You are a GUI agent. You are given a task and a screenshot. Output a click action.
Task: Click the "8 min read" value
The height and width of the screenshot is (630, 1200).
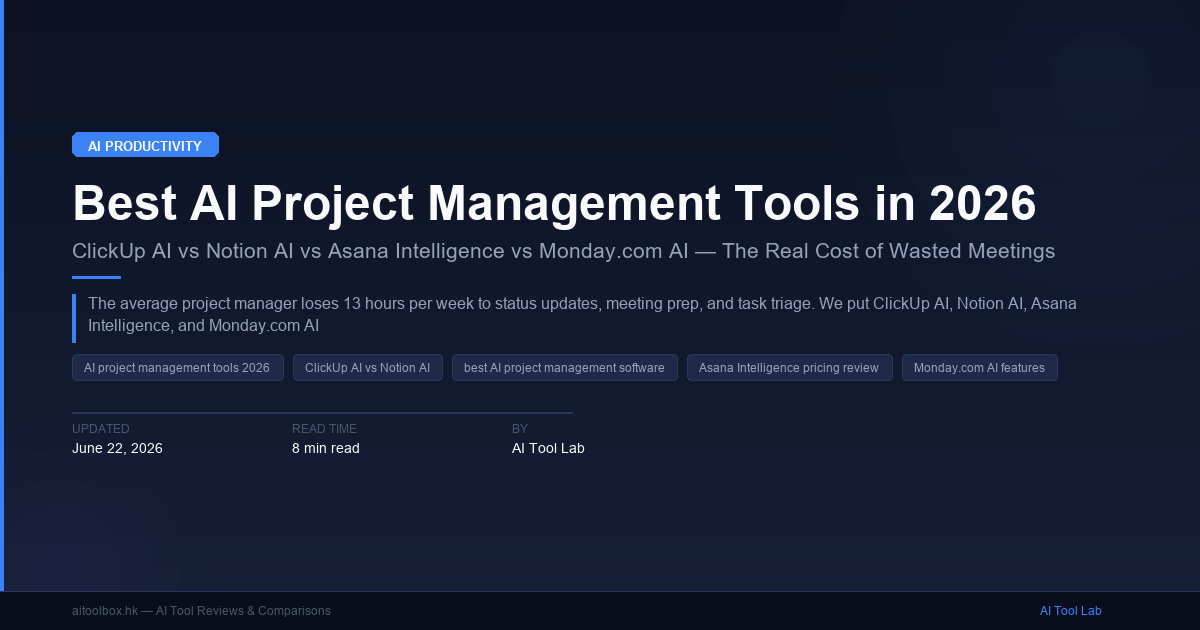[x=326, y=448]
